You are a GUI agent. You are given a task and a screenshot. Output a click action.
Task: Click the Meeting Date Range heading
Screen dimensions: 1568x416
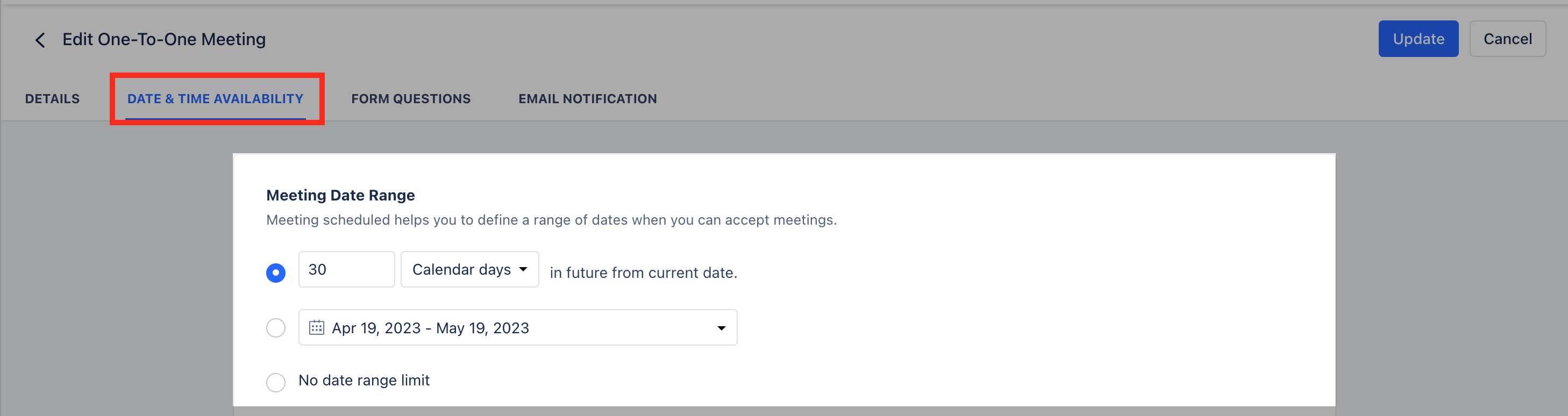click(x=340, y=195)
